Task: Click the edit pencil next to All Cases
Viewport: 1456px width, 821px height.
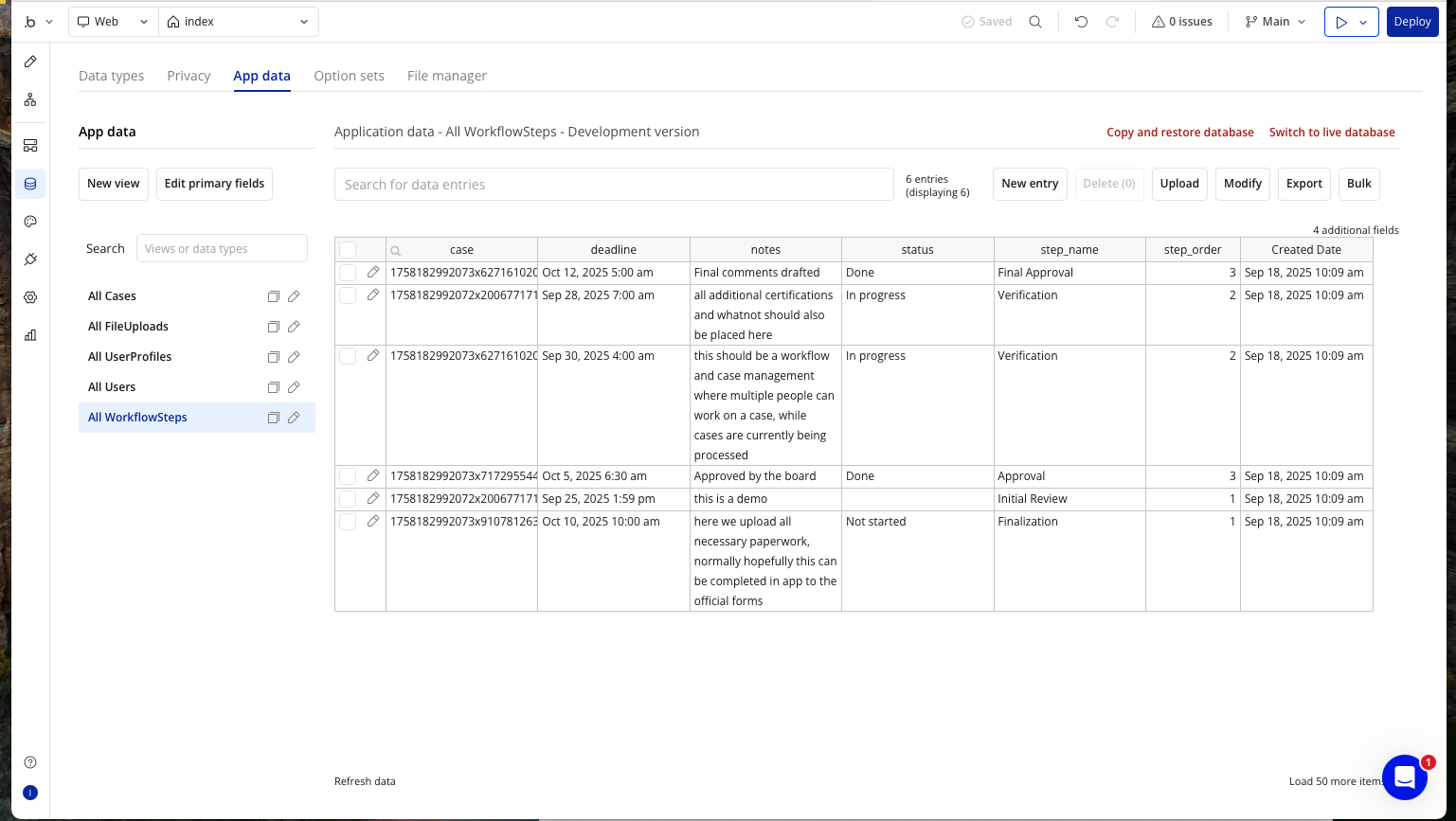Action: coord(294,296)
